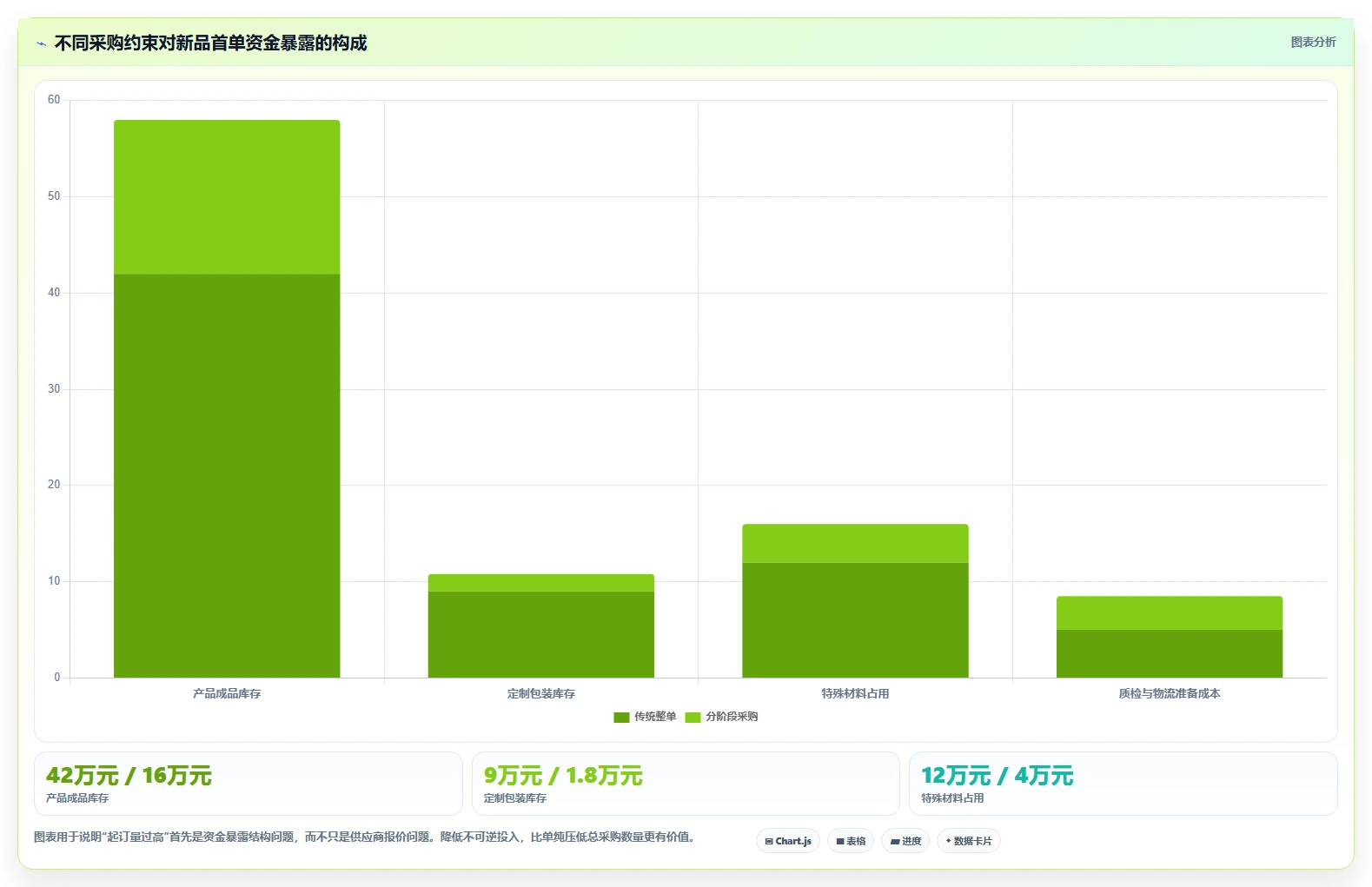This screenshot has width=1372, height=887.
Task: Toggle the 分阶段采购 legend swatch
Action: click(x=693, y=718)
